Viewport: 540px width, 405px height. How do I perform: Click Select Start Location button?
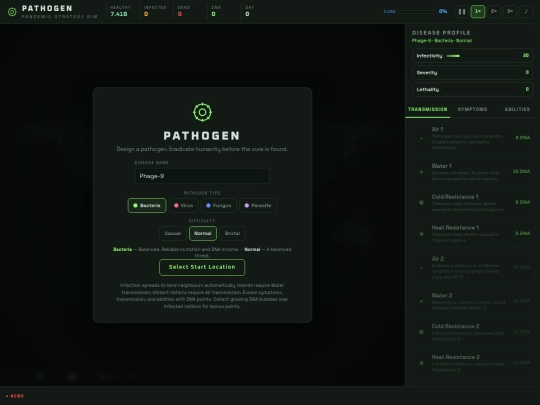[202, 267]
